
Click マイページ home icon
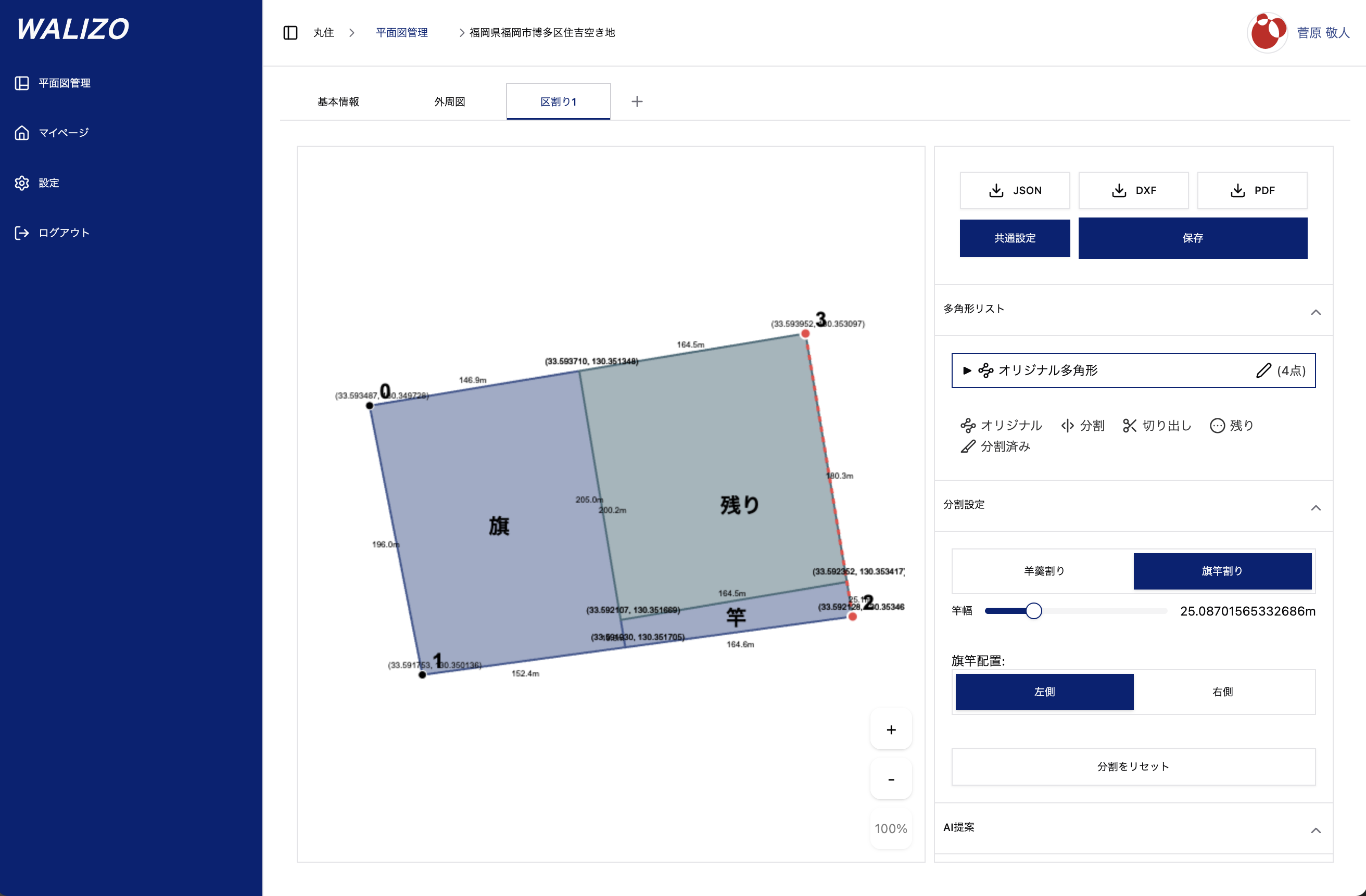(22, 133)
